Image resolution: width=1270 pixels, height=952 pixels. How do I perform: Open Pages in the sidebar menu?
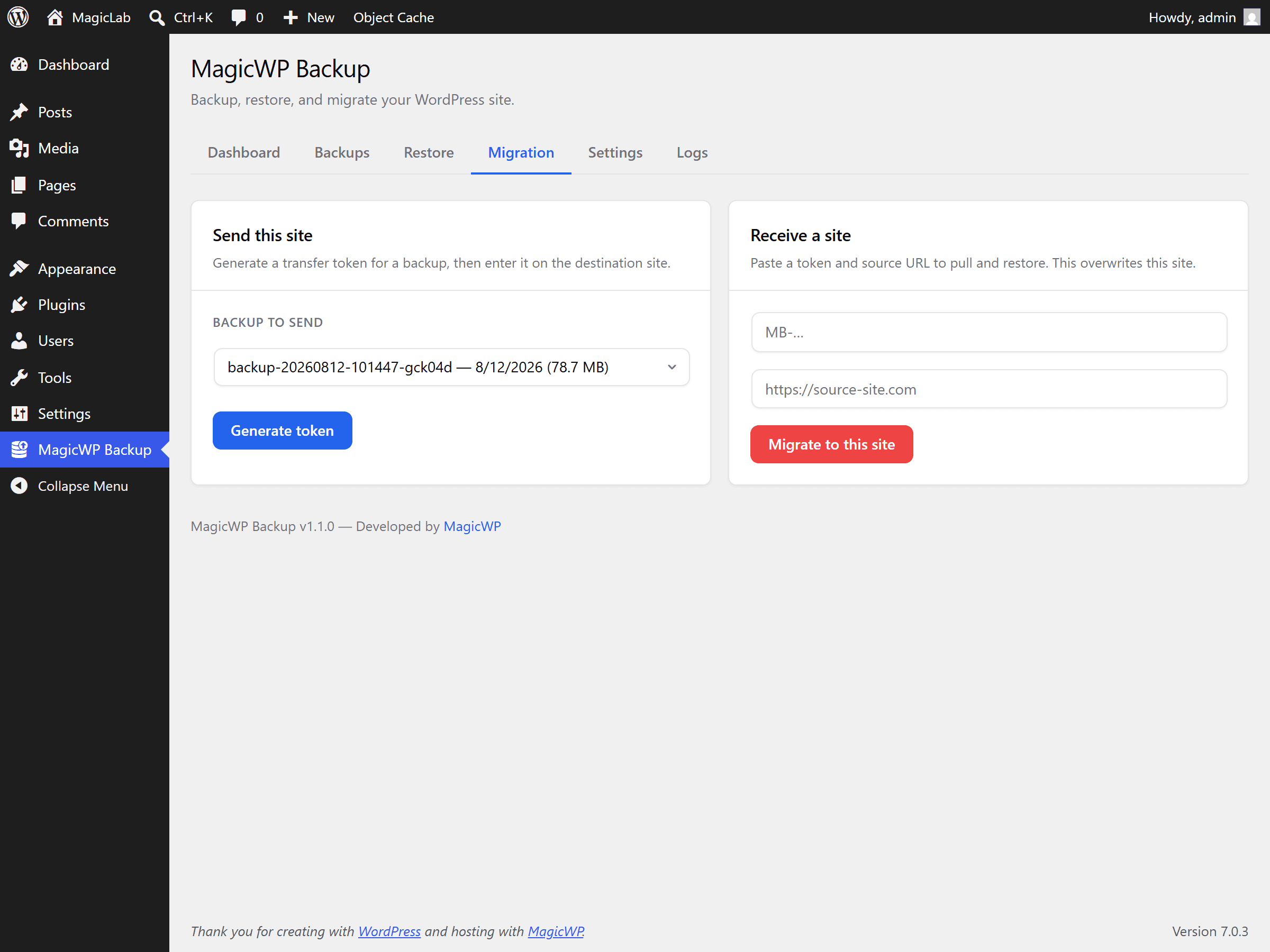(x=57, y=185)
